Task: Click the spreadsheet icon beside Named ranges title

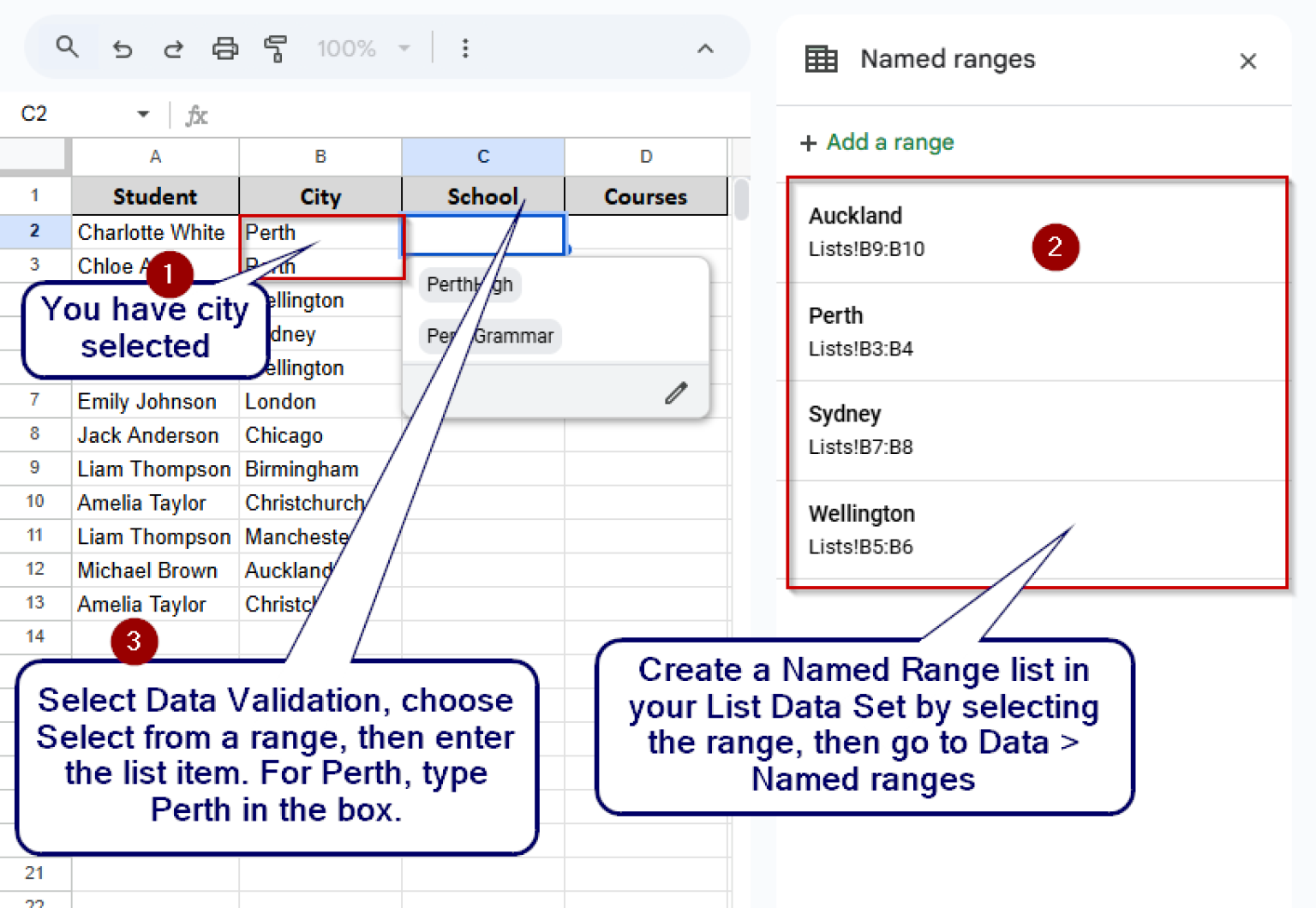Action: click(821, 59)
